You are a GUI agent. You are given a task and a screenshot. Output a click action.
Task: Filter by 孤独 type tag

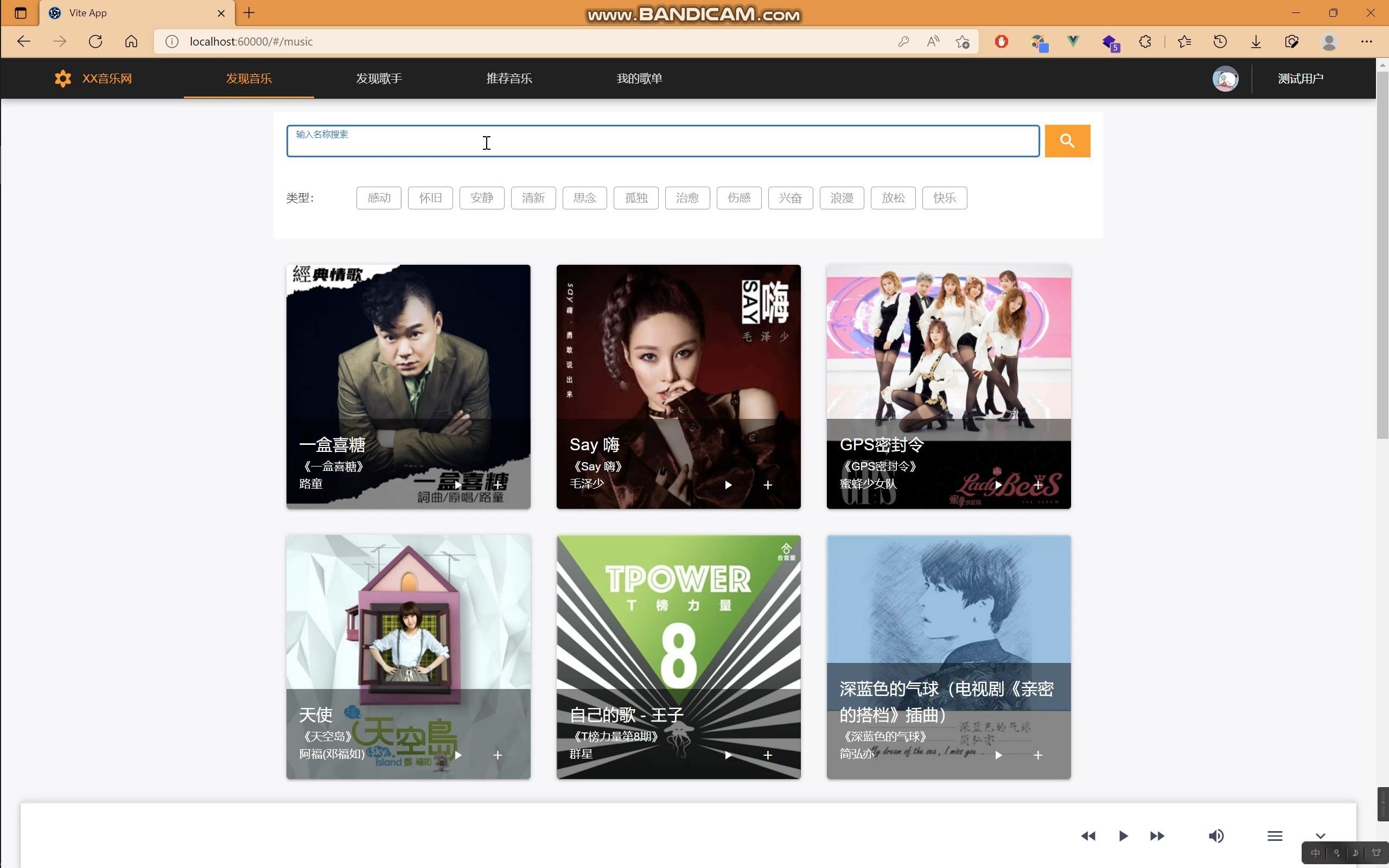pyautogui.click(x=636, y=198)
